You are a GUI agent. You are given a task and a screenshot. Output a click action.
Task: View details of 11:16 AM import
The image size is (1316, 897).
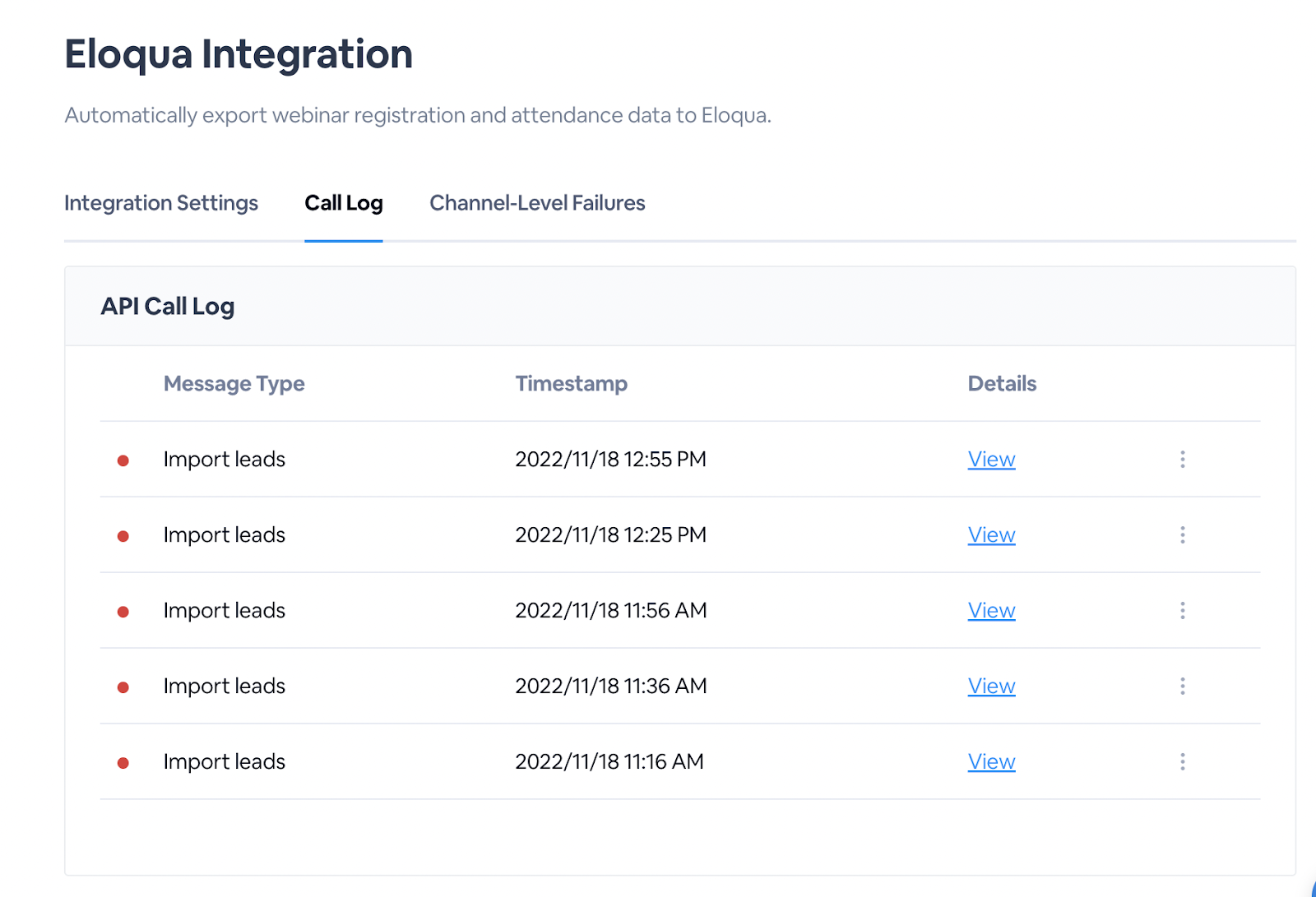click(x=991, y=762)
